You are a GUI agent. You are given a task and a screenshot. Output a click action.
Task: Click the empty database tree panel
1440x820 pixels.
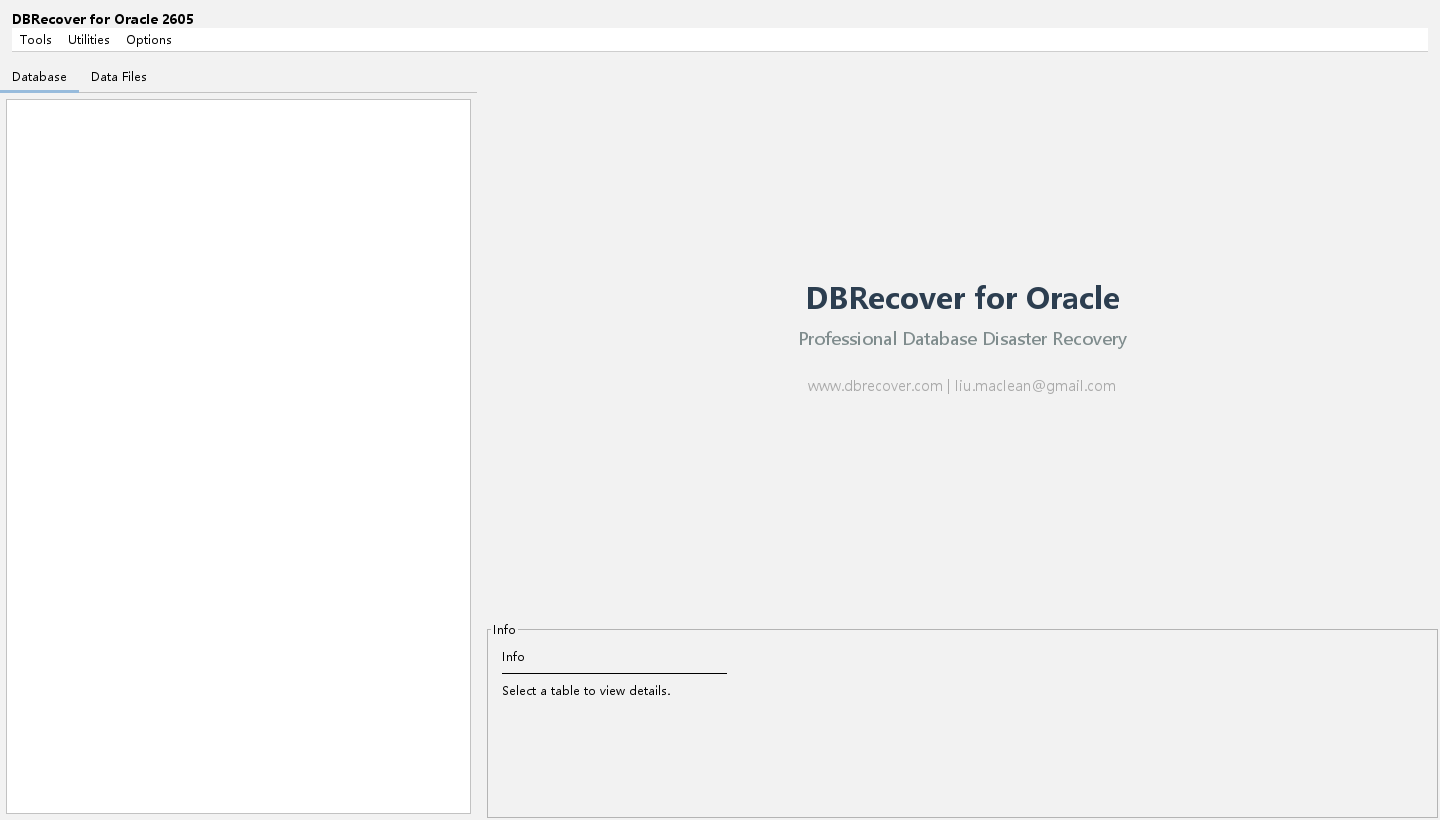(x=238, y=456)
